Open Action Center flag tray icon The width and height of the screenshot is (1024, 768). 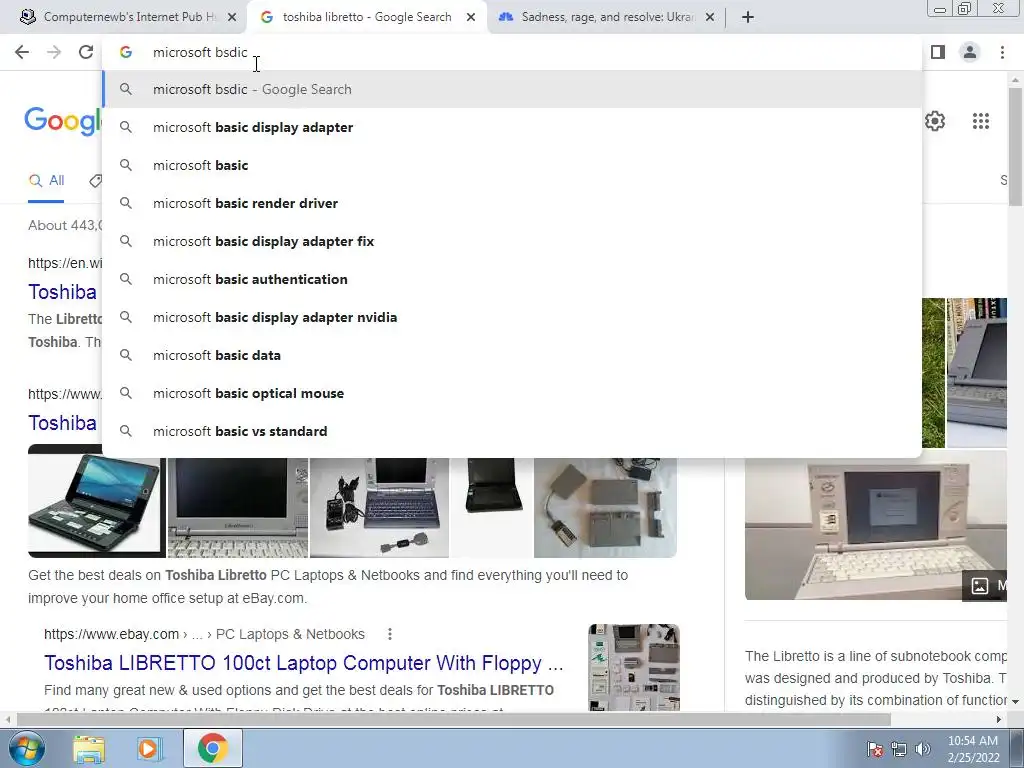click(x=874, y=749)
